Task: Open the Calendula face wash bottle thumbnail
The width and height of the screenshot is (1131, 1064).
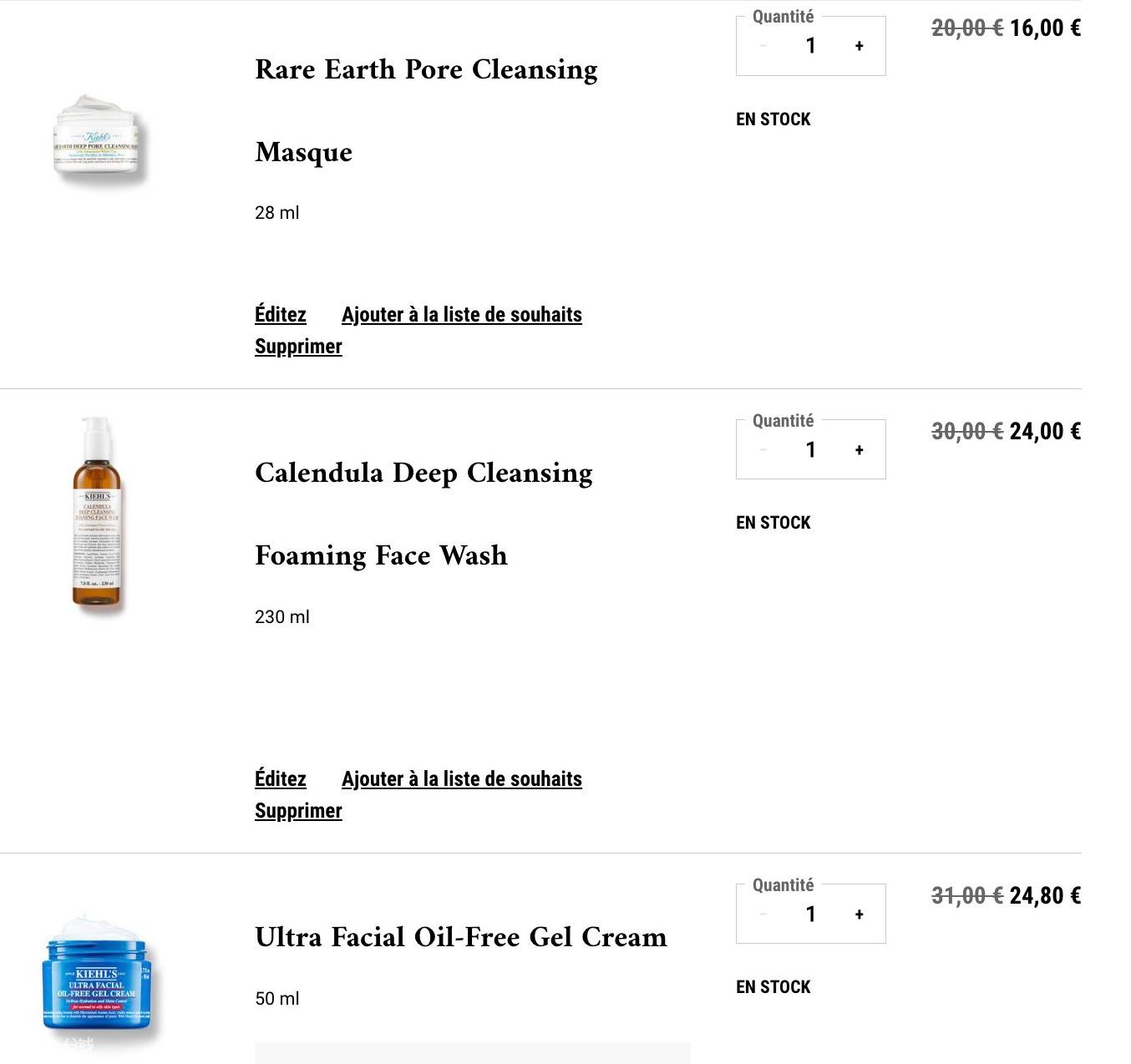Action: click(x=97, y=514)
